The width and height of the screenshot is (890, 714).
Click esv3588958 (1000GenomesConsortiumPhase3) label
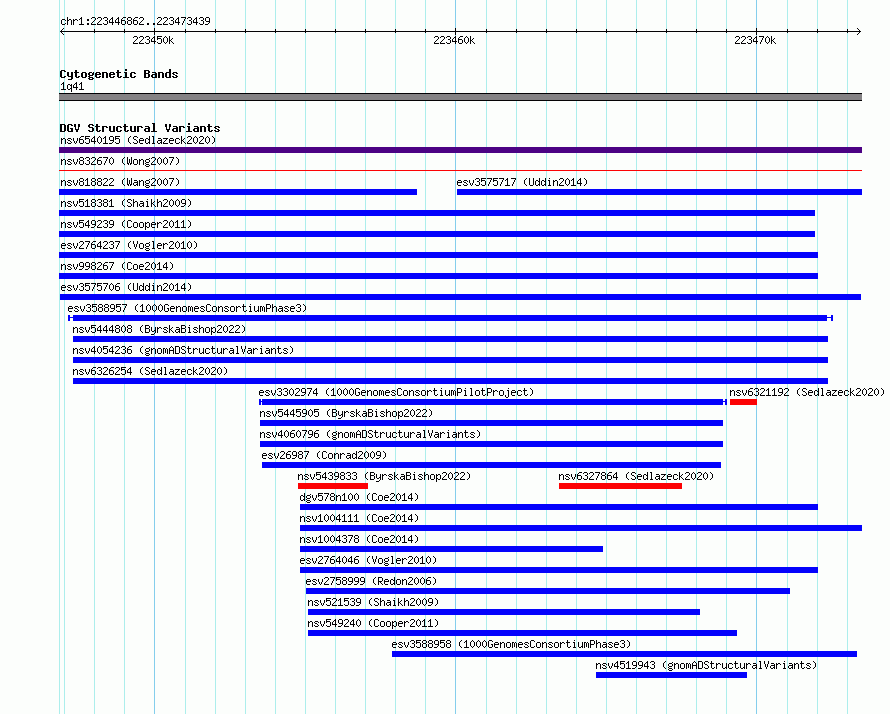(511, 644)
